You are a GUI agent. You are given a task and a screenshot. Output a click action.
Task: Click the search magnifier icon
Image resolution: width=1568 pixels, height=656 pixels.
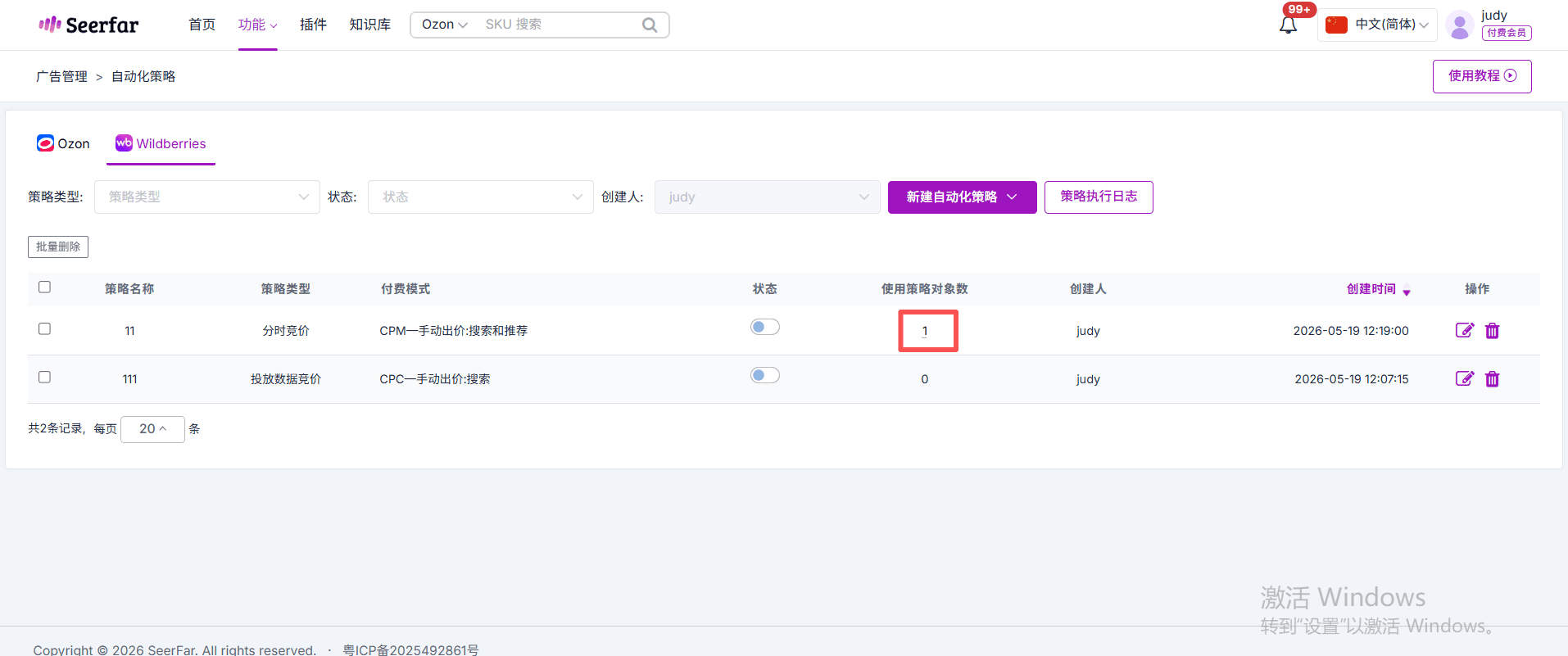coord(650,25)
